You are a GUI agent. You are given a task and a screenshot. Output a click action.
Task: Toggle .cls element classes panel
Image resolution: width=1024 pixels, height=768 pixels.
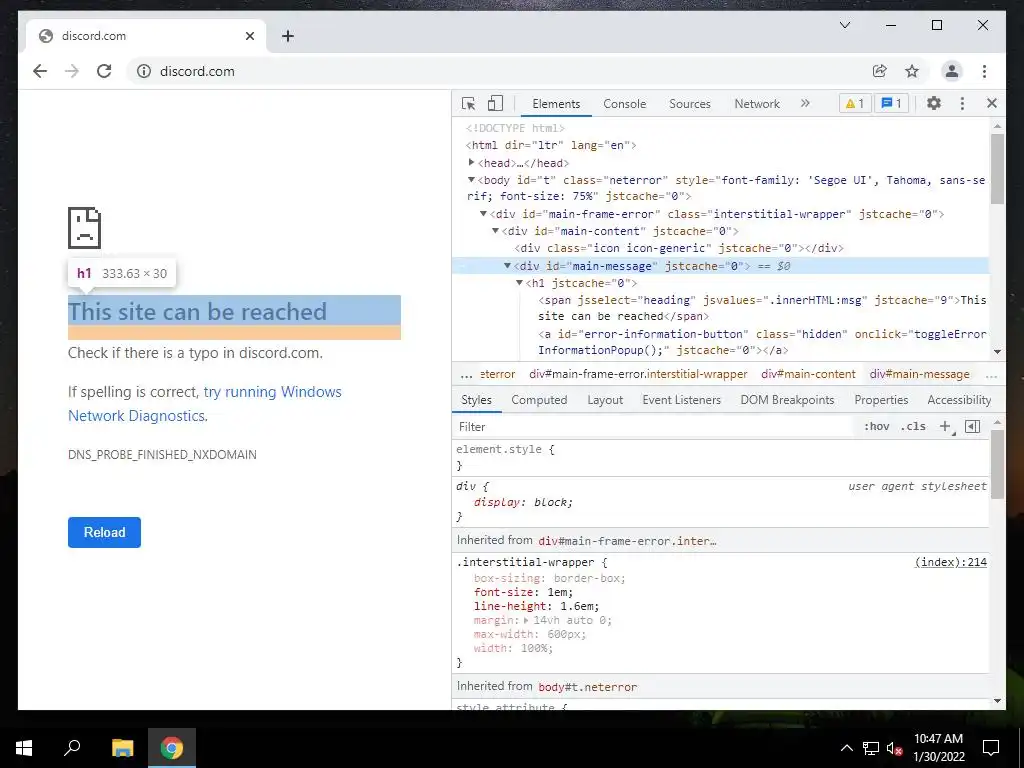click(x=913, y=426)
